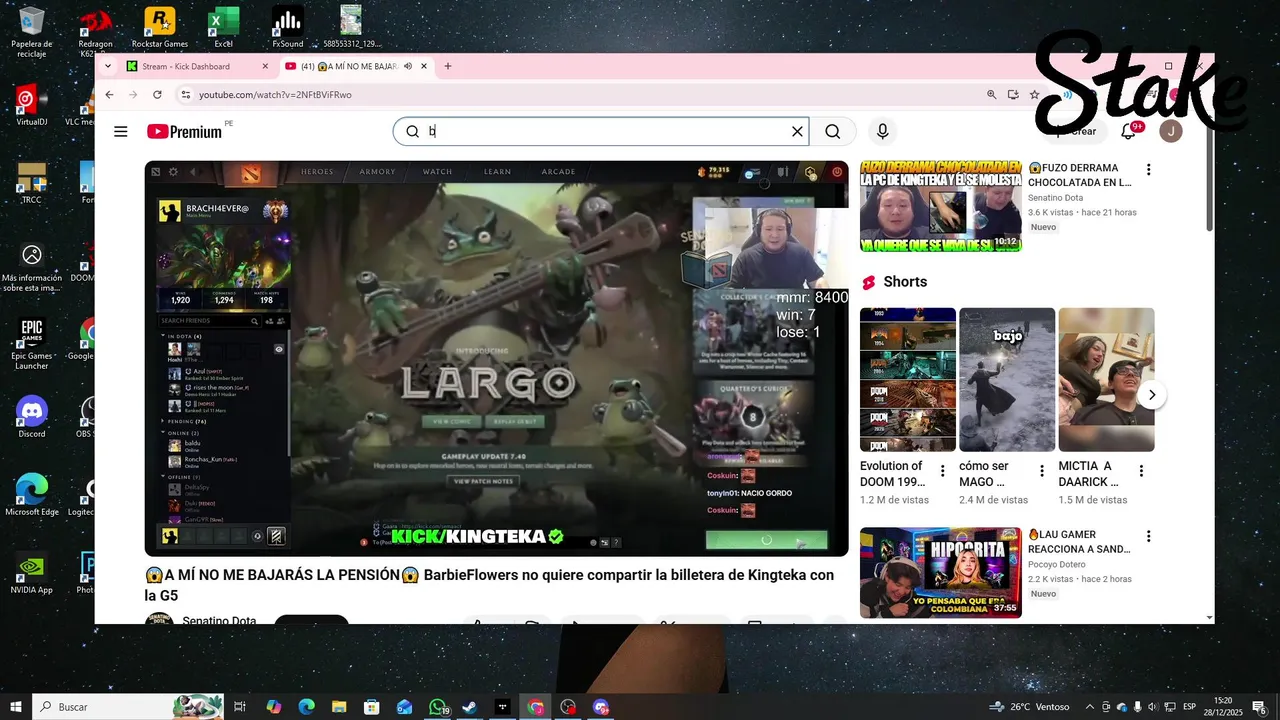
Task: Open the YouTube hamburger guide menu
Action: tap(121, 131)
